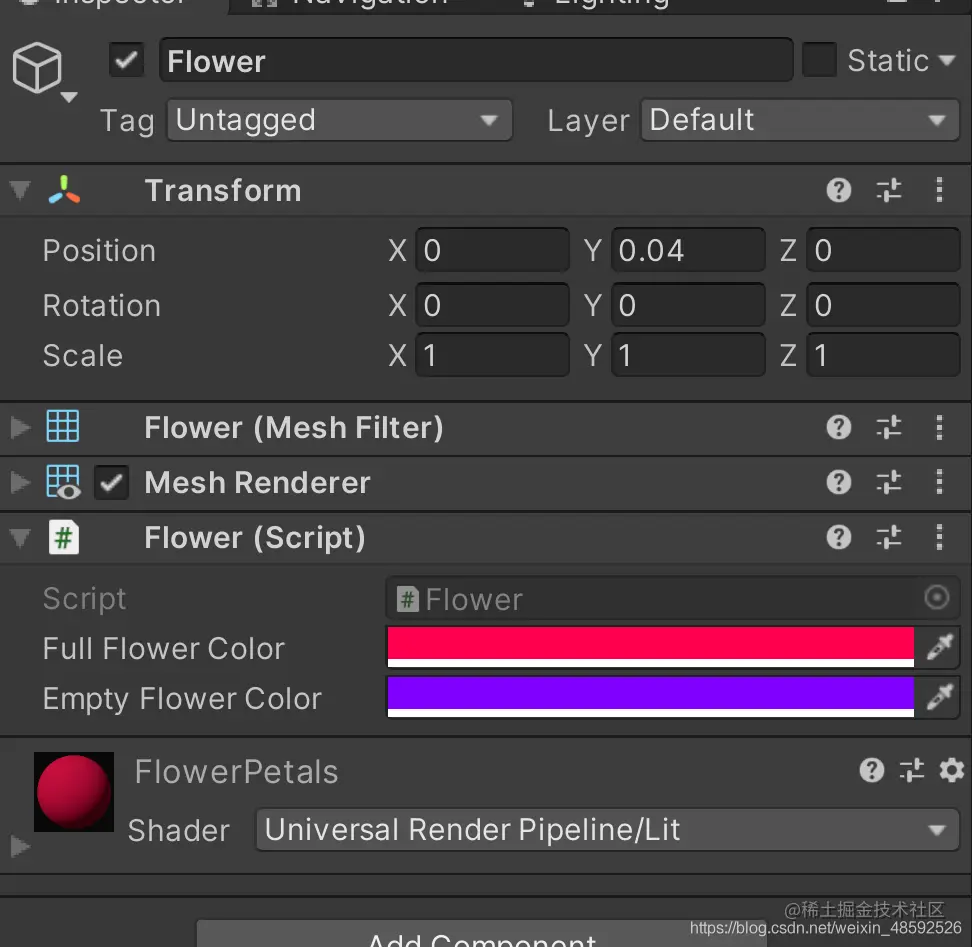Click the Transform component icon
This screenshot has width=972, height=947.
click(64, 190)
